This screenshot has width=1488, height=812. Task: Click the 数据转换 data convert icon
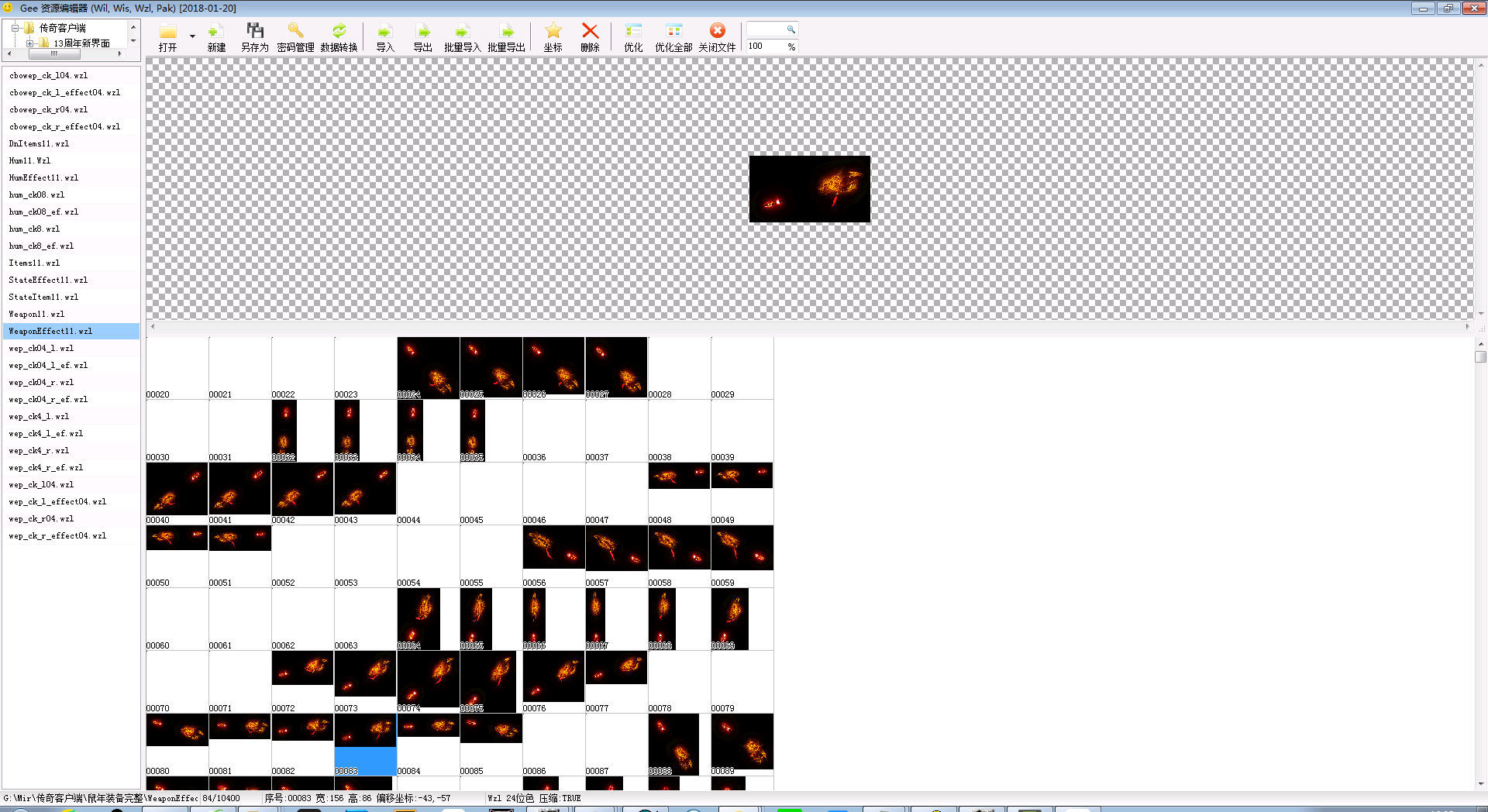[x=339, y=31]
